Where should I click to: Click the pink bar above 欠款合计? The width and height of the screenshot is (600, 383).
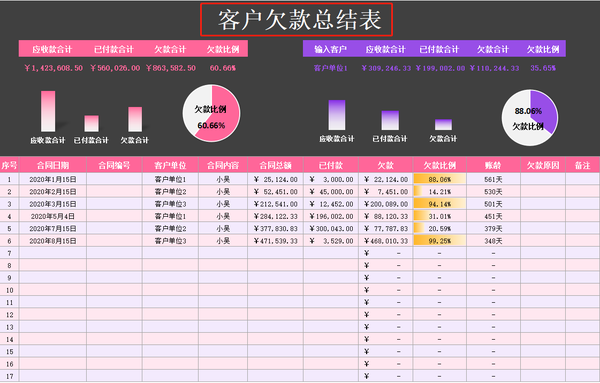(x=135, y=119)
